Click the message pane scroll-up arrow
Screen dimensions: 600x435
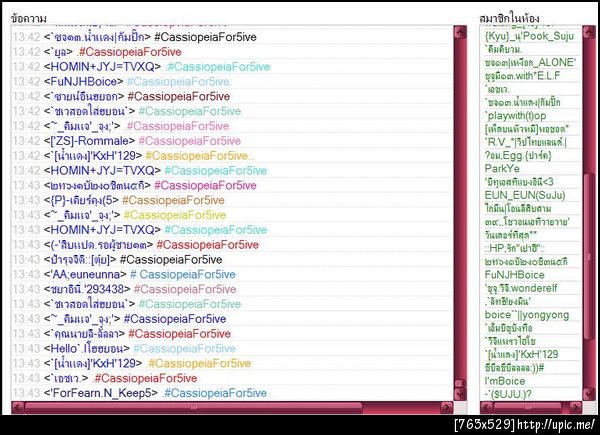(460, 33)
